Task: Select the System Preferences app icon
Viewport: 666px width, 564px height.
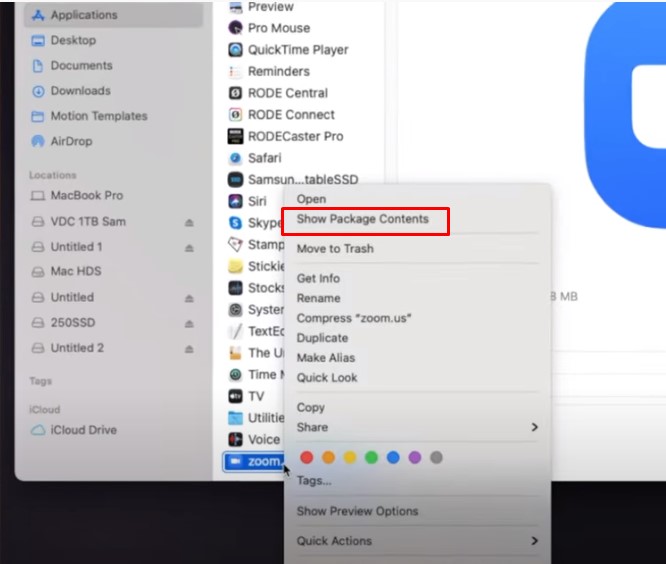Action: [x=235, y=310]
